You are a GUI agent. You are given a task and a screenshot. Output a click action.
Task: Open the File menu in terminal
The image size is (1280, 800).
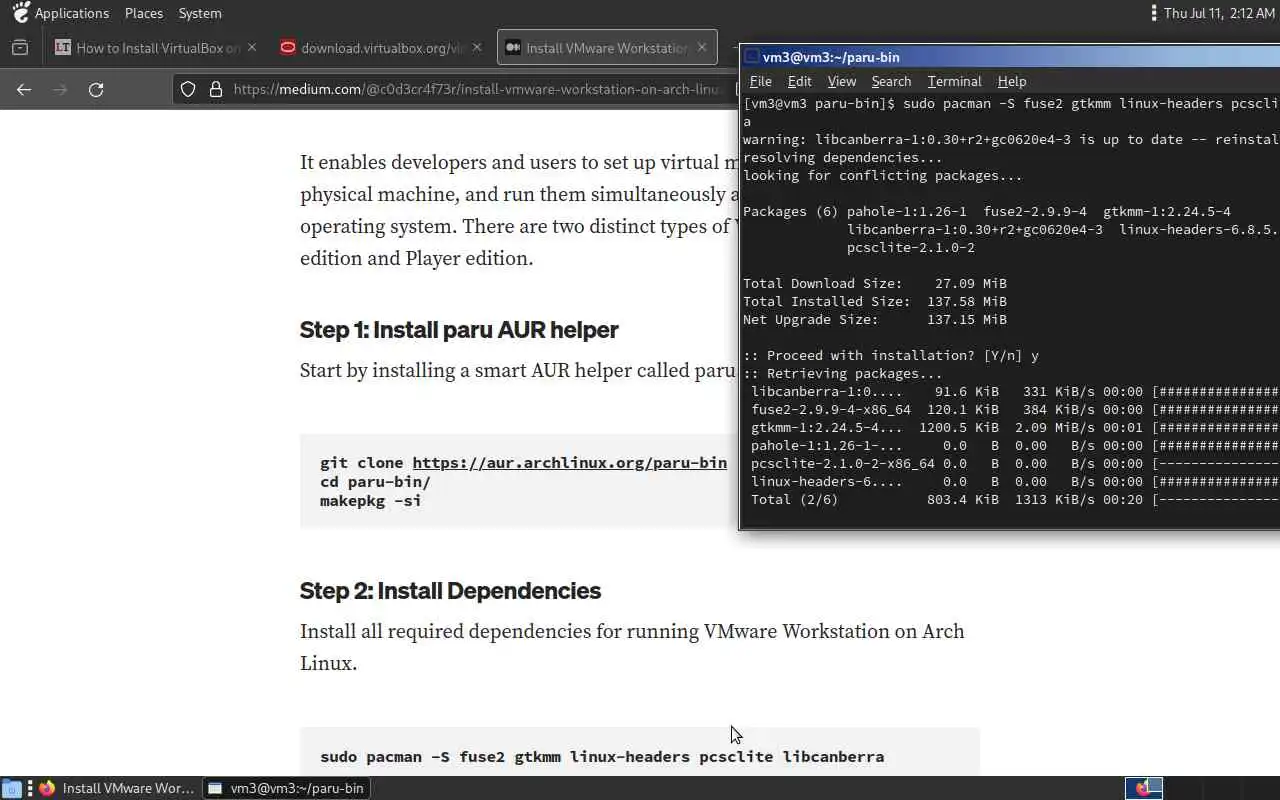click(760, 81)
